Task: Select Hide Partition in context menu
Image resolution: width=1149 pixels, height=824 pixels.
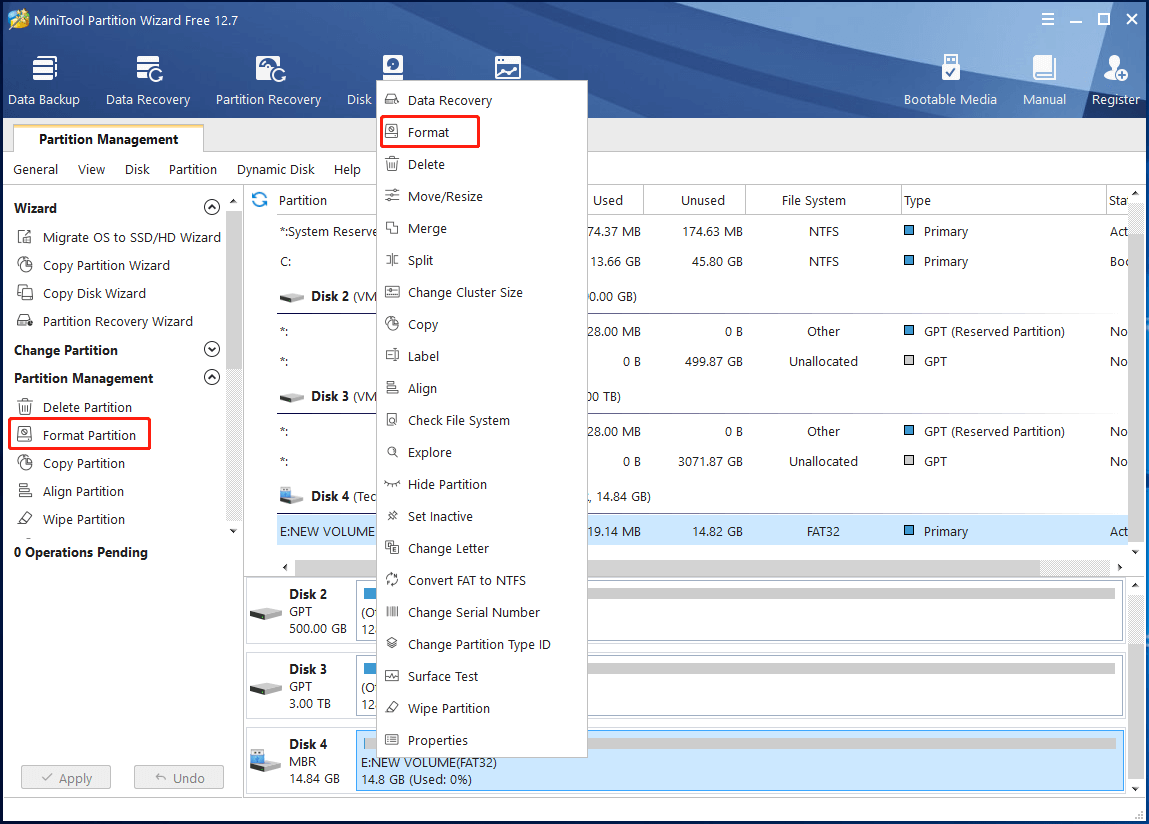Action: [x=481, y=485]
